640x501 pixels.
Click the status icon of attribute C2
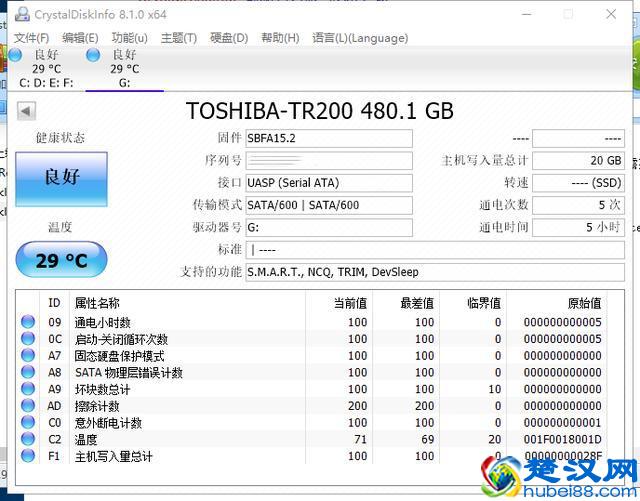tap(28, 439)
